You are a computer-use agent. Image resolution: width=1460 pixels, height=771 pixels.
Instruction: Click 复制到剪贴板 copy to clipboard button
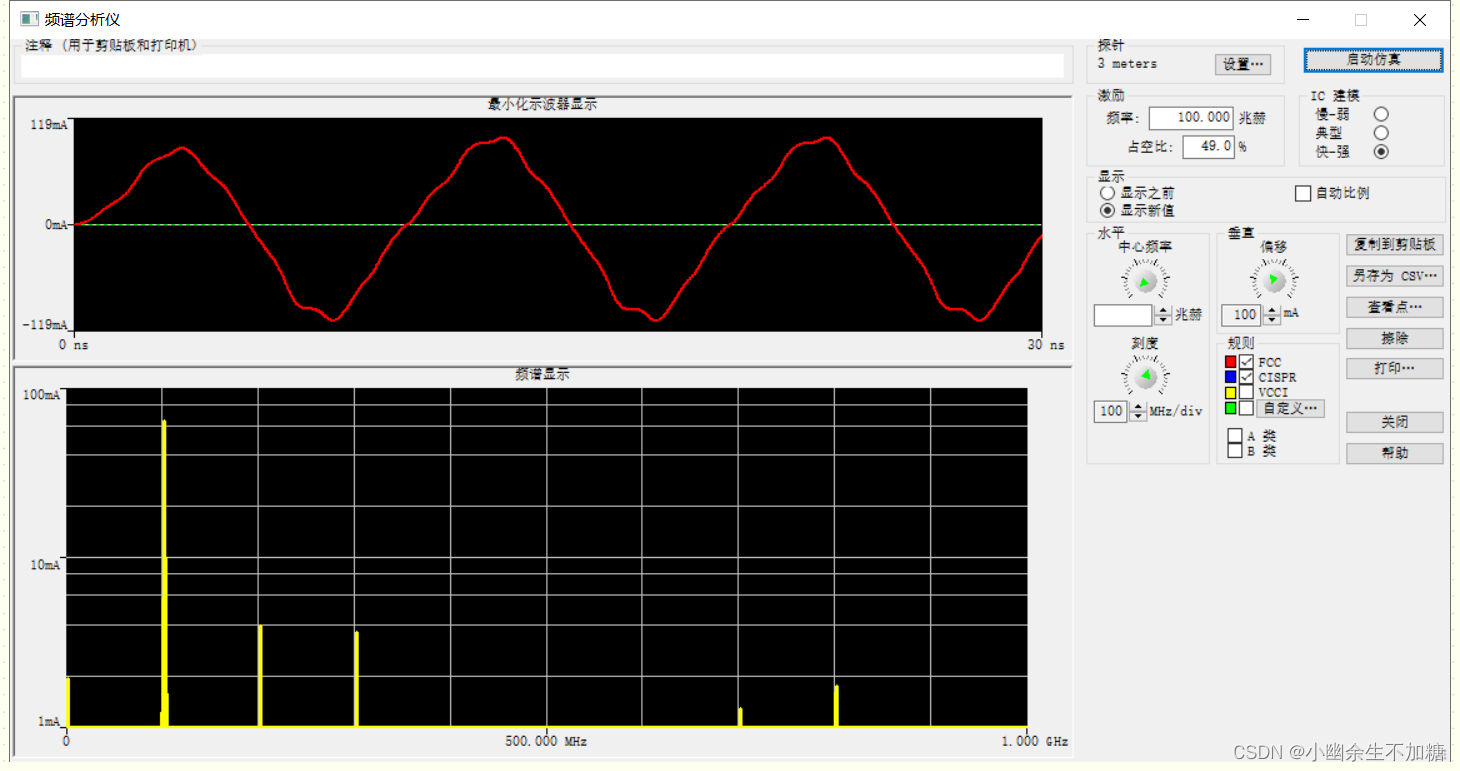1395,245
